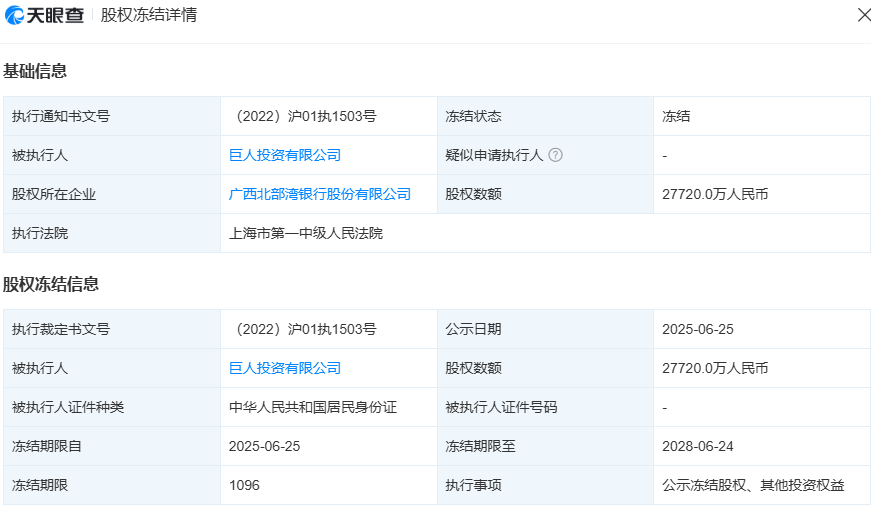The height and width of the screenshot is (508, 871).
Task: Click the 疑似申请执行人 label
Action: click(x=494, y=155)
